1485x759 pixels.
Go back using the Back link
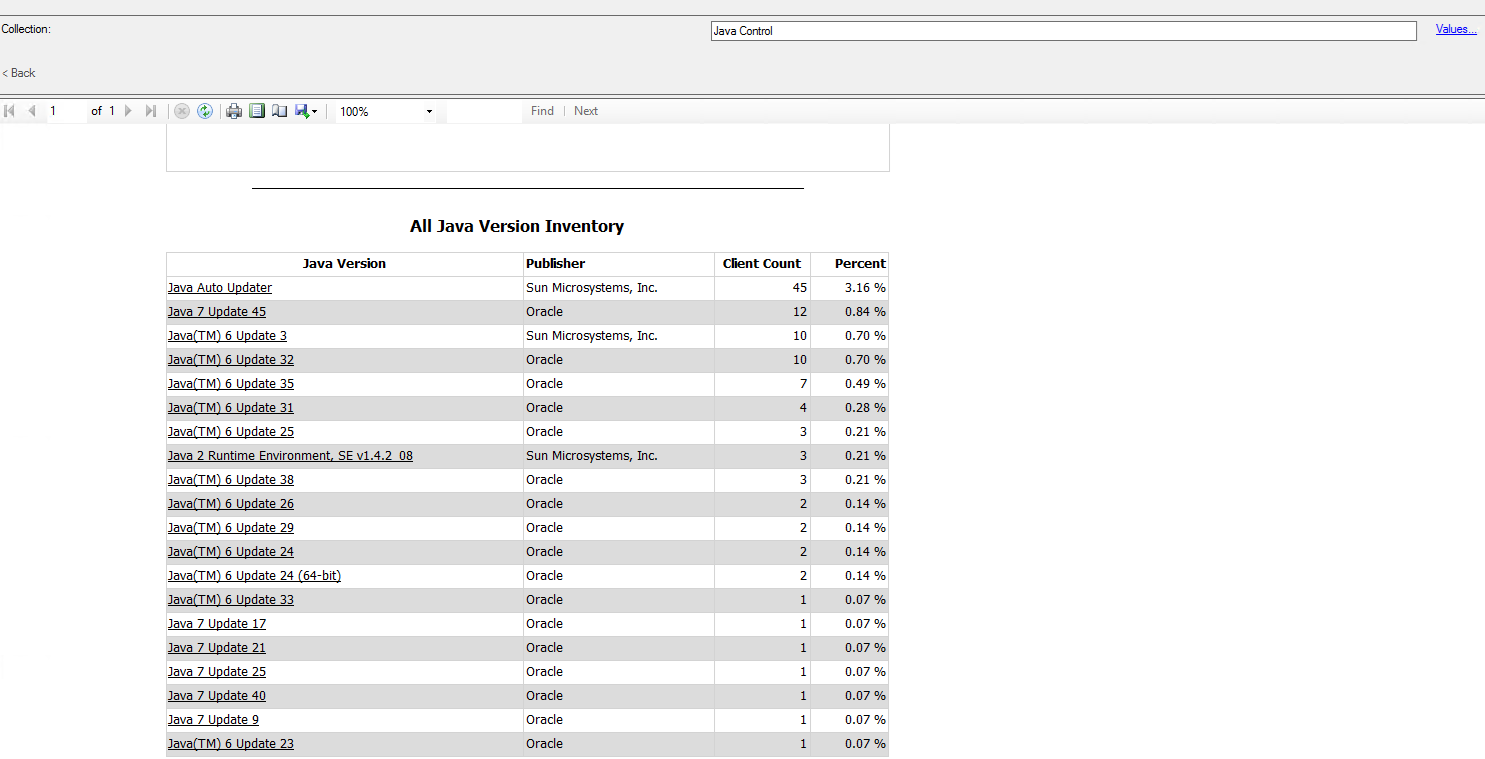(19, 73)
